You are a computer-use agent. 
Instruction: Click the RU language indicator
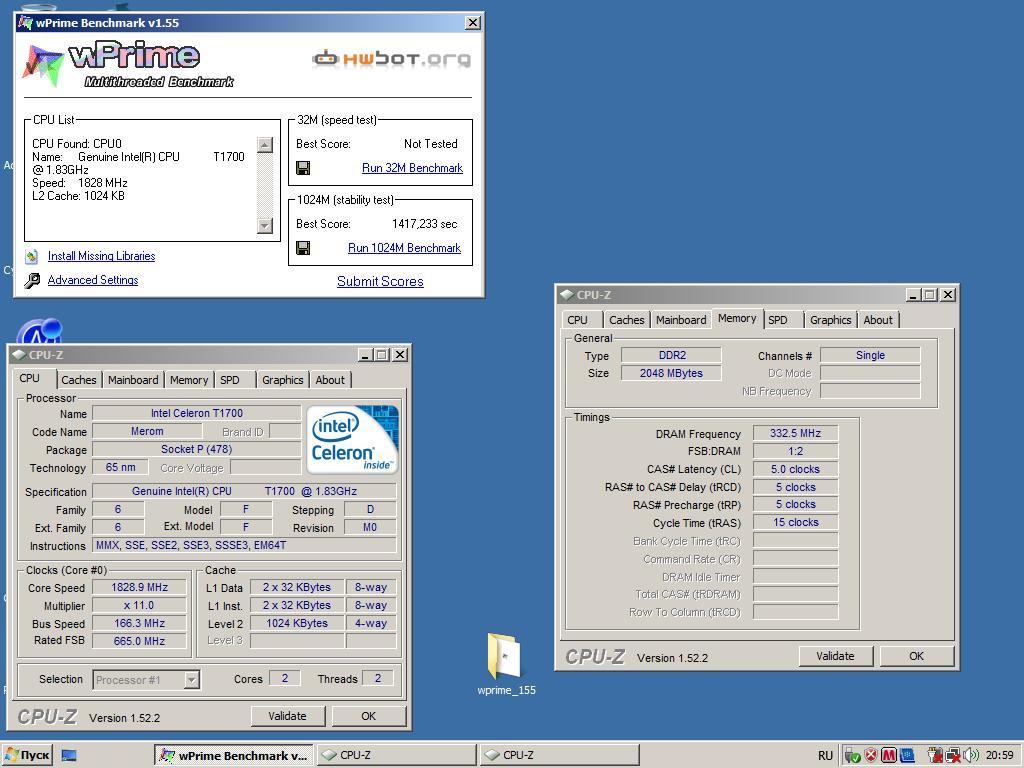(x=825, y=756)
